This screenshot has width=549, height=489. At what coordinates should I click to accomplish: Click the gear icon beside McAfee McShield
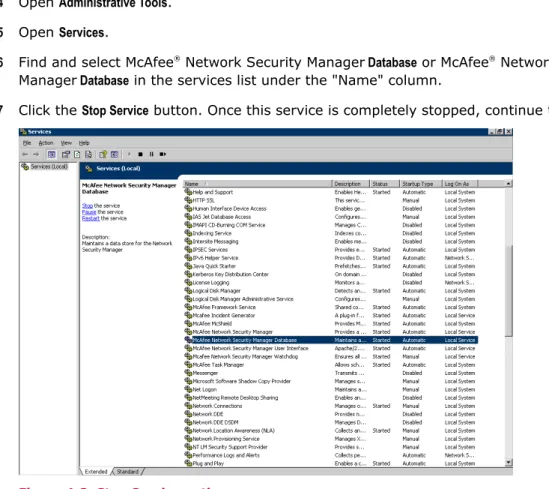tap(188, 323)
